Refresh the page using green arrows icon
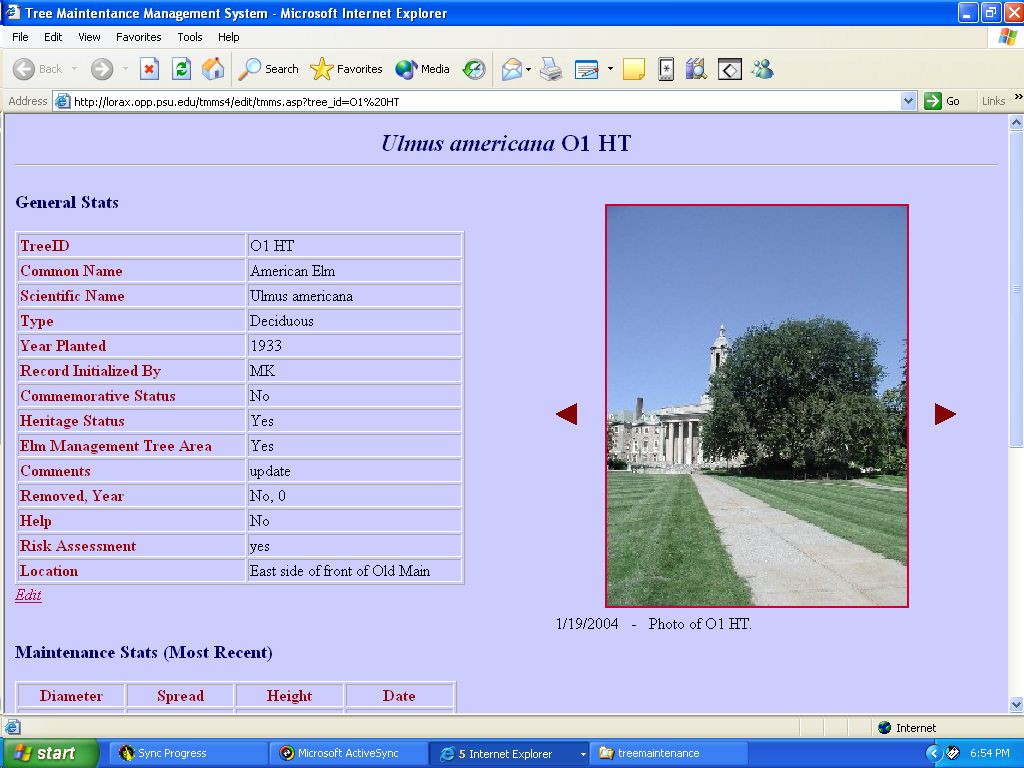 [181, 69]
